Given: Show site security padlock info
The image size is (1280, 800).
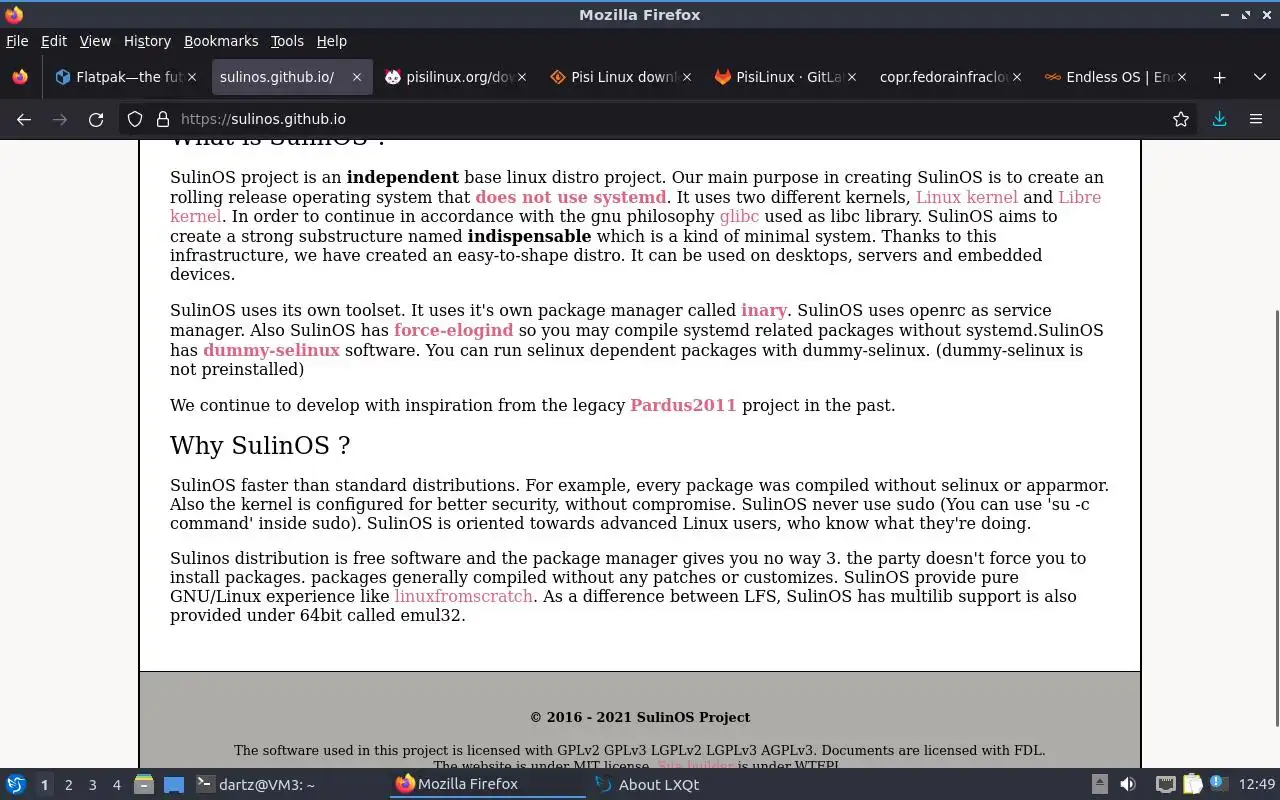Looking at the screenshot, I should coord(163,119).
